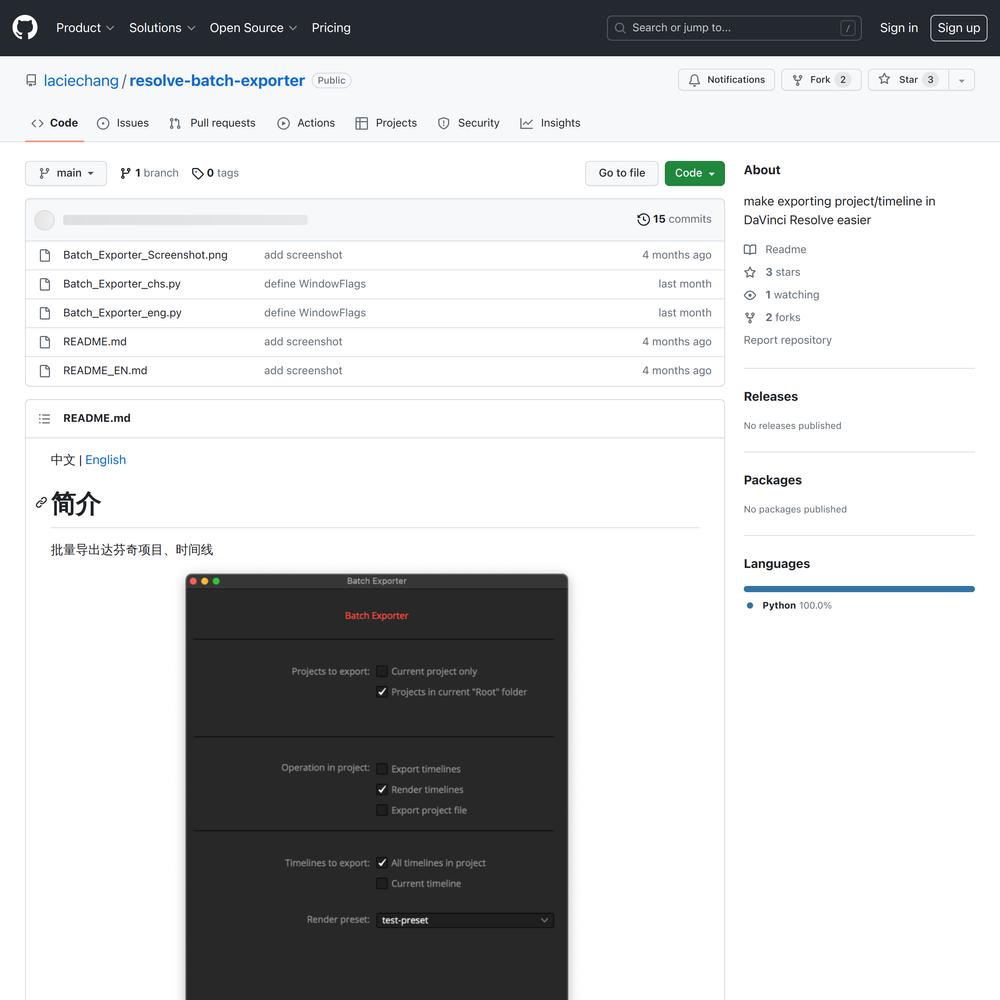Open the Star lists dropdown arrow
The image size is (1000, 1000).
[961, 80]
